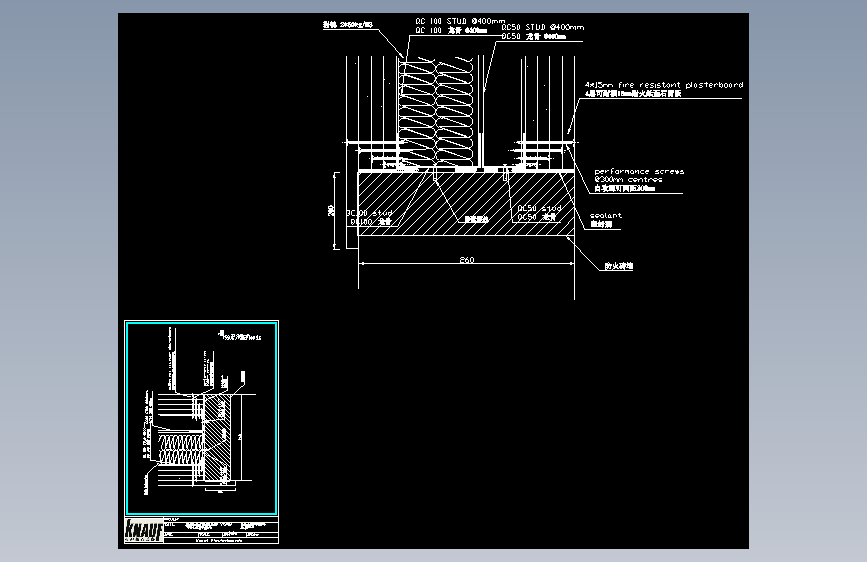Select the 'QC100 stud' label inside hatch
Image resolution: width=867 pixels, height=562 pixels.
tap(369, 213)
